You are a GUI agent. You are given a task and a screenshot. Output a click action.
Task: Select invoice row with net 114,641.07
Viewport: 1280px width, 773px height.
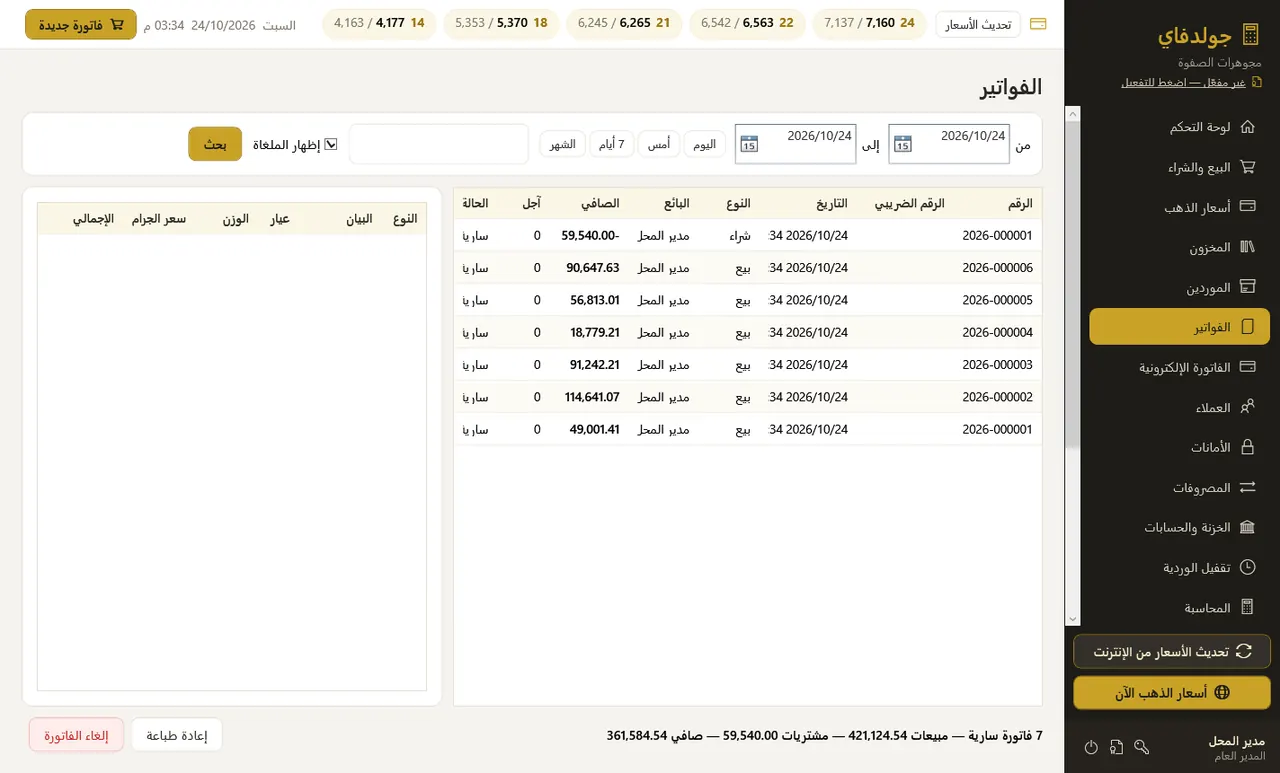(x=748, y=397)
